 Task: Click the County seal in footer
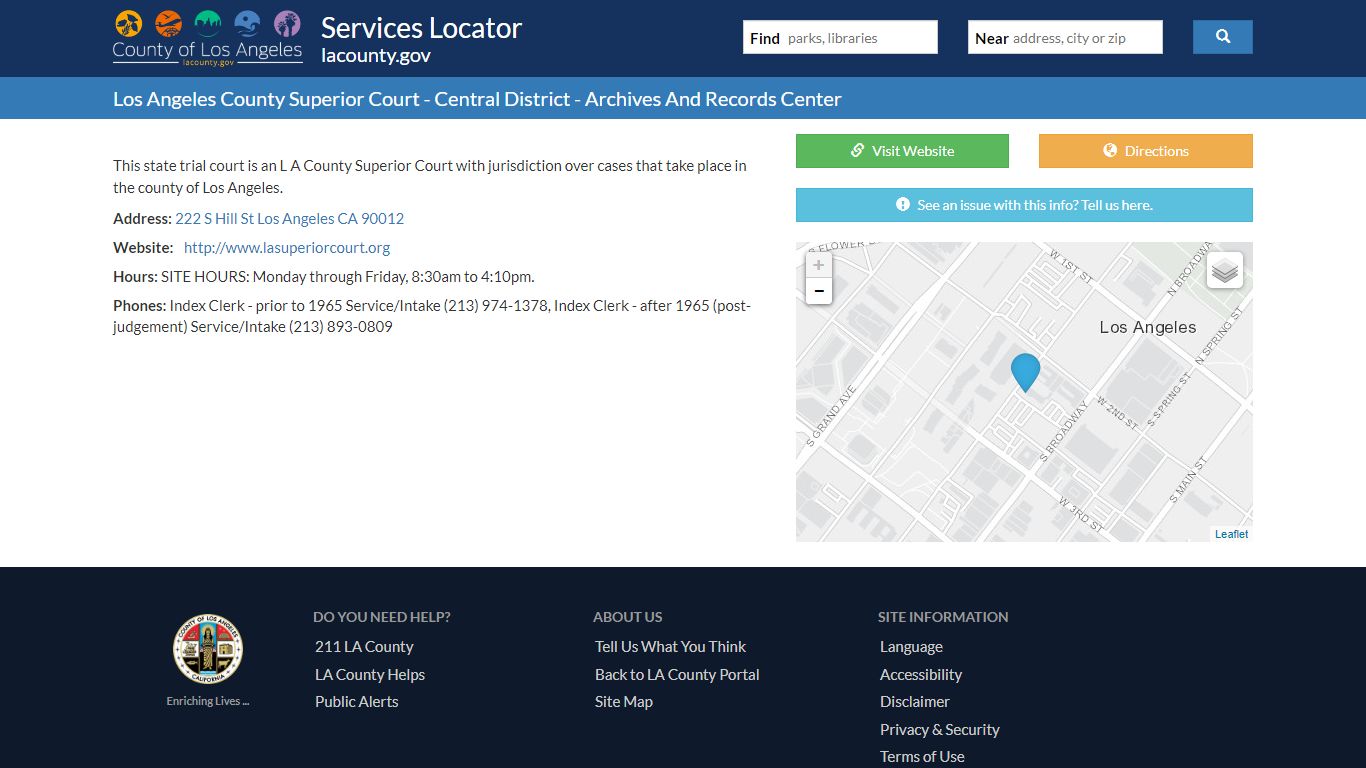click(207, 649)
